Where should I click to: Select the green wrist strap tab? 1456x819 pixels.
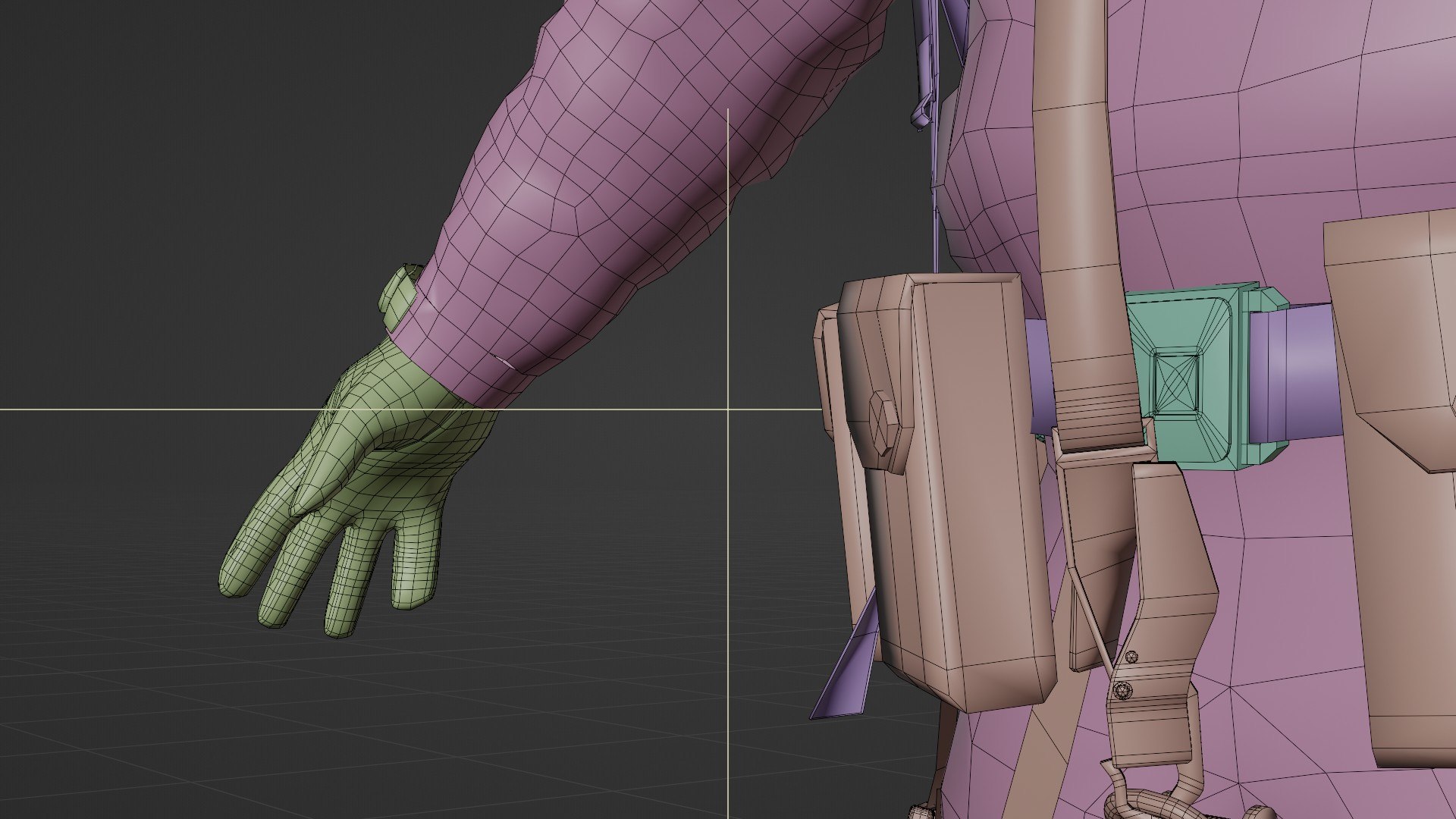[x=400, y=300]
